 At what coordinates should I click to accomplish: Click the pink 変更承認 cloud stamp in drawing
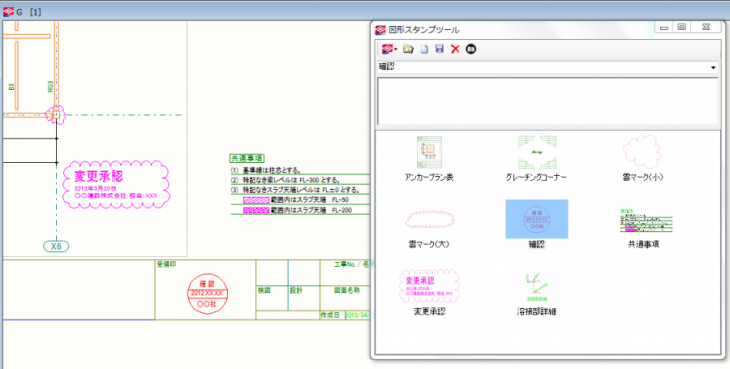pyautogui.click(x=116, y=184)
